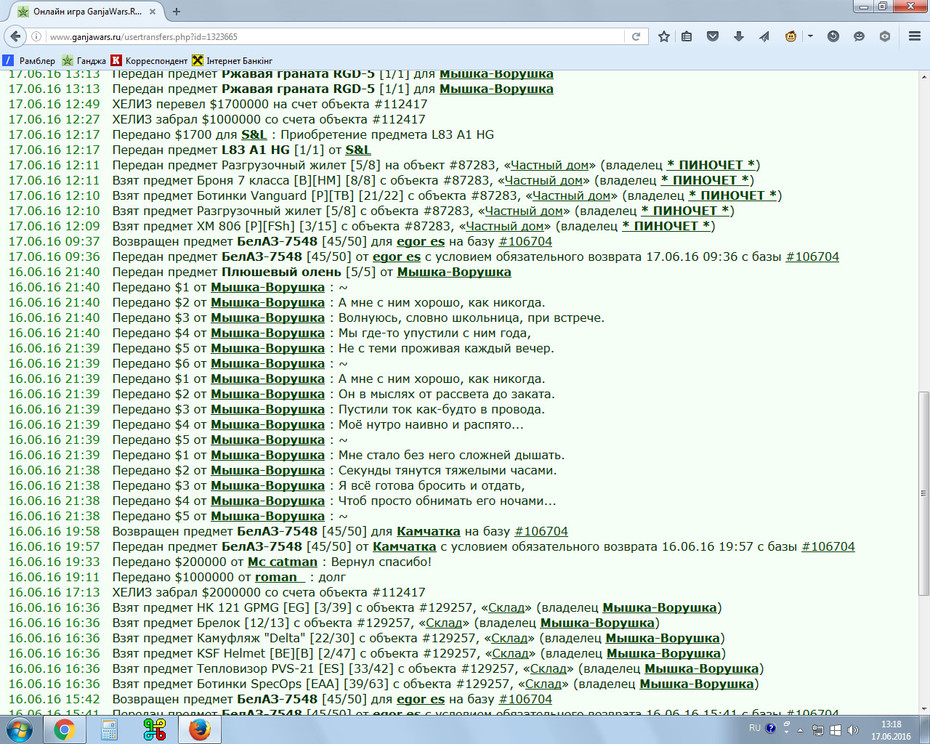Screen dimensions: 930x744
Task: Open Calculator from the taskbar
Action: point(110,730)
